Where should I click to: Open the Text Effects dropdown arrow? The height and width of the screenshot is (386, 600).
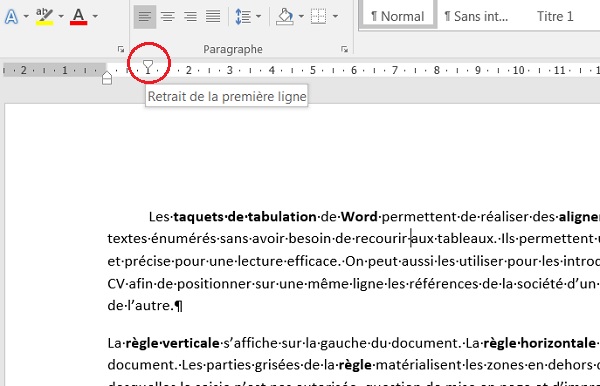pyautogui.click(x=26, y=16)
